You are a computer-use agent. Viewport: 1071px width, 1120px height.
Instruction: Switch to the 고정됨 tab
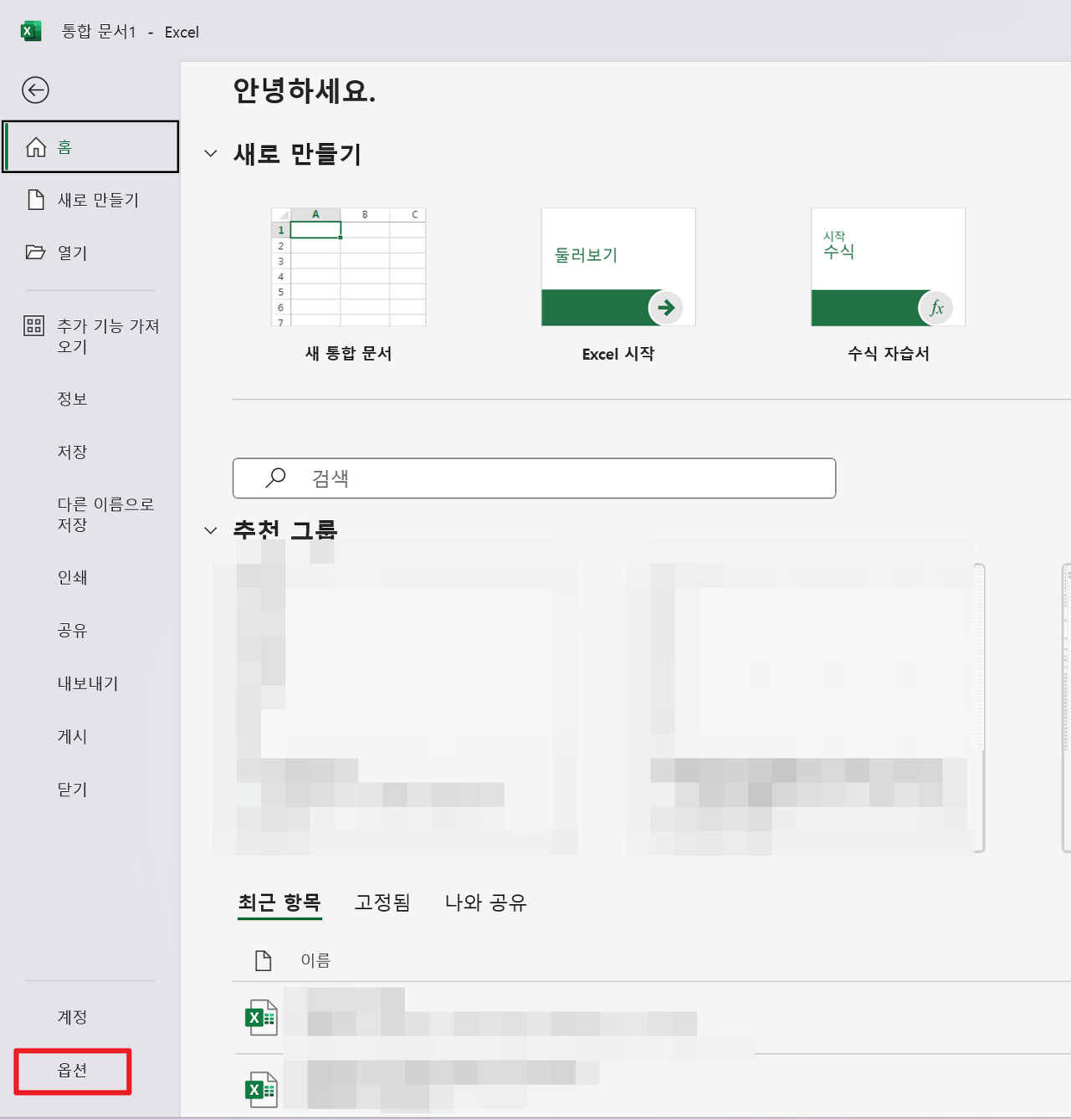(382, 903)
